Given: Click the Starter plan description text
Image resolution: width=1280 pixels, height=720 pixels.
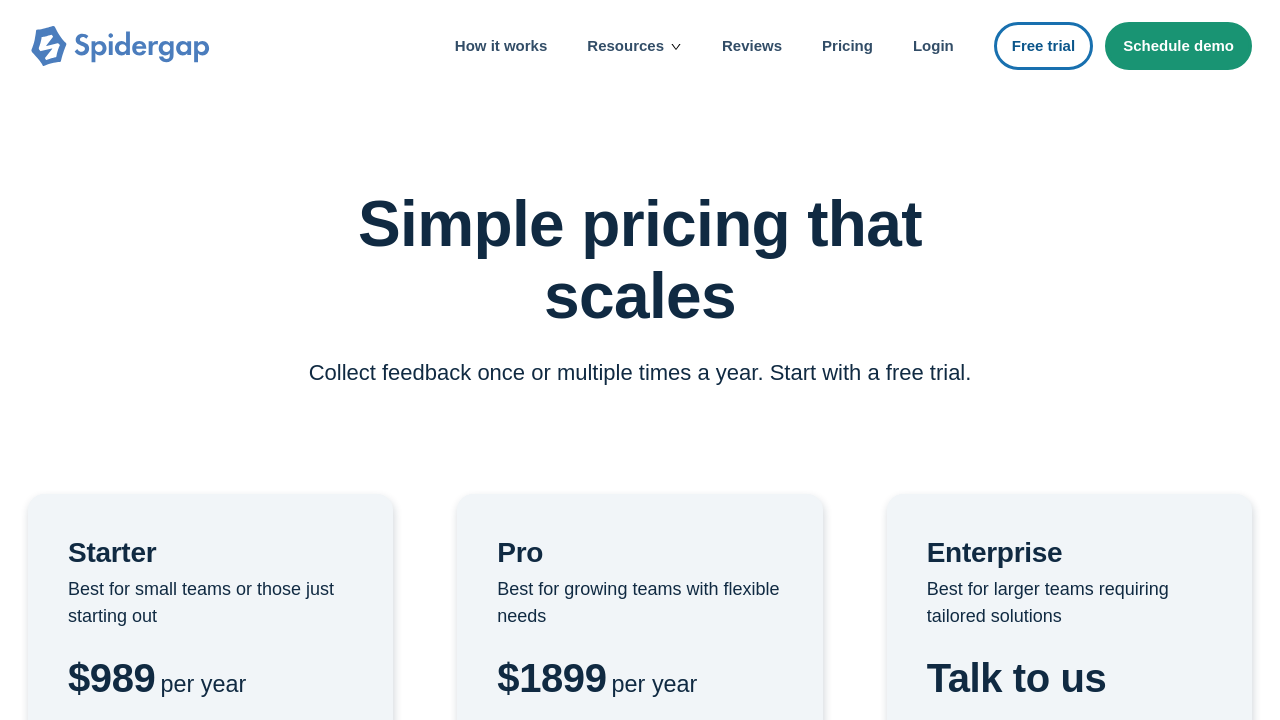Looking at the screenshot, I should 201,602.
